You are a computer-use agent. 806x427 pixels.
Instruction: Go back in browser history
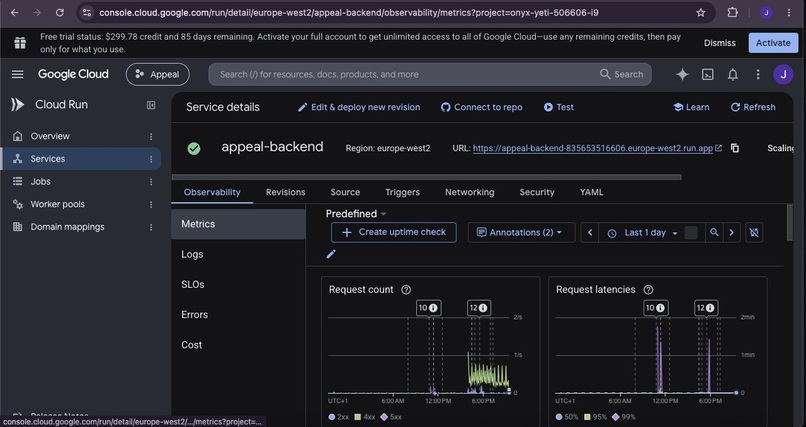[14, 13]
